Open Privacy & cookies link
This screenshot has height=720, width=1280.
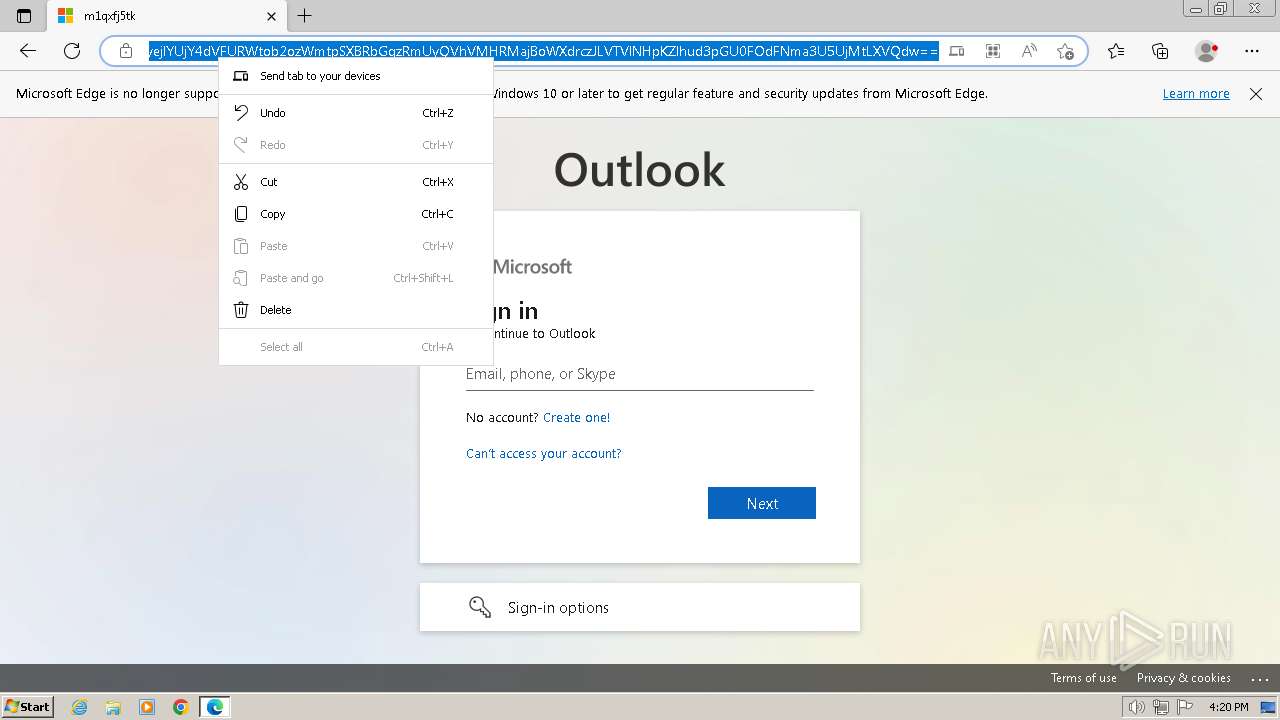coord(1184,678)
